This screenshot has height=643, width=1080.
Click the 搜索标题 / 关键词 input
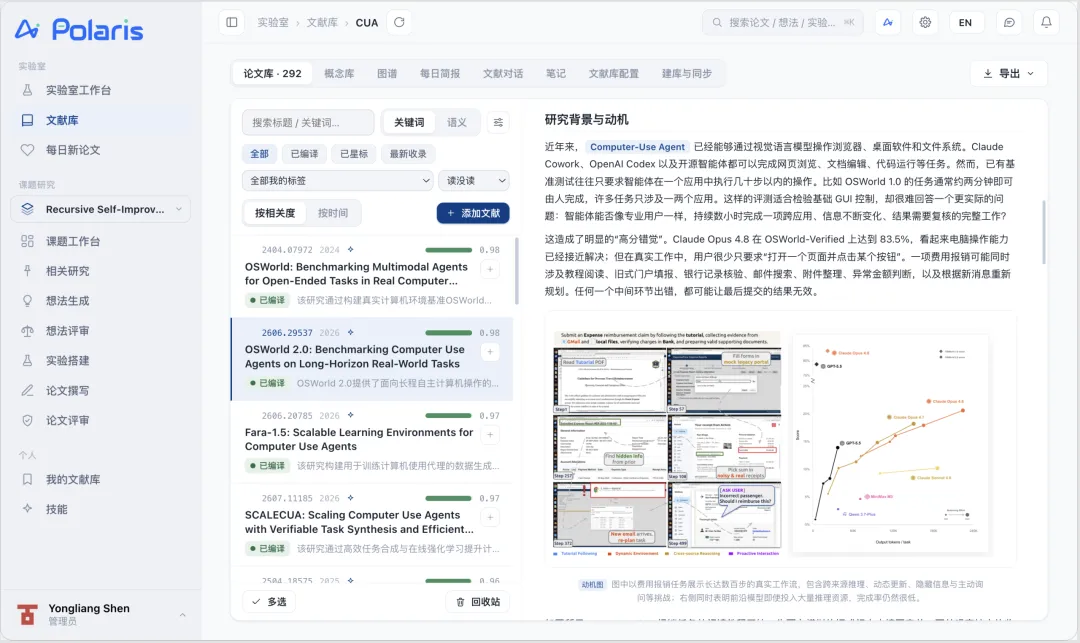tap(308, 123)
